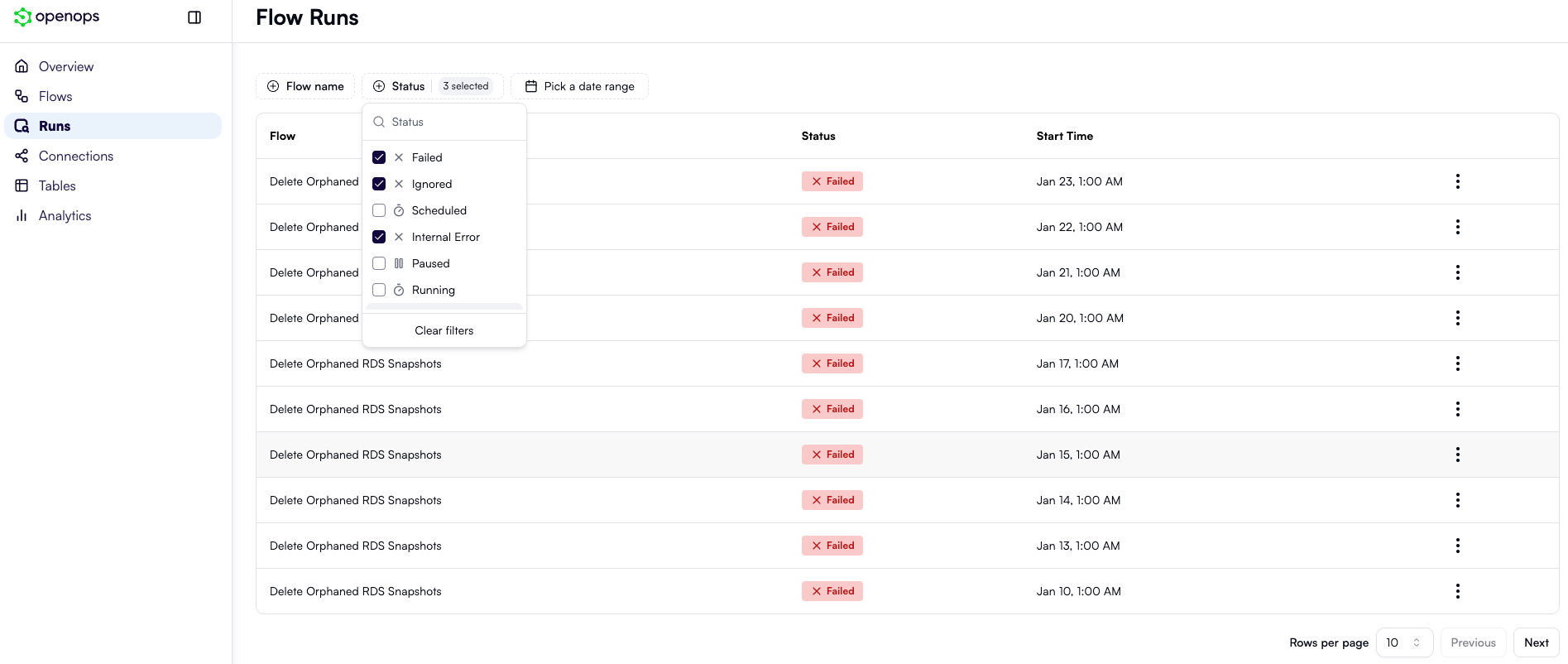The height and width of the screenshot is (664, 1568).
Task: Click the Previous page button
Action: (x=1473, y=642)
